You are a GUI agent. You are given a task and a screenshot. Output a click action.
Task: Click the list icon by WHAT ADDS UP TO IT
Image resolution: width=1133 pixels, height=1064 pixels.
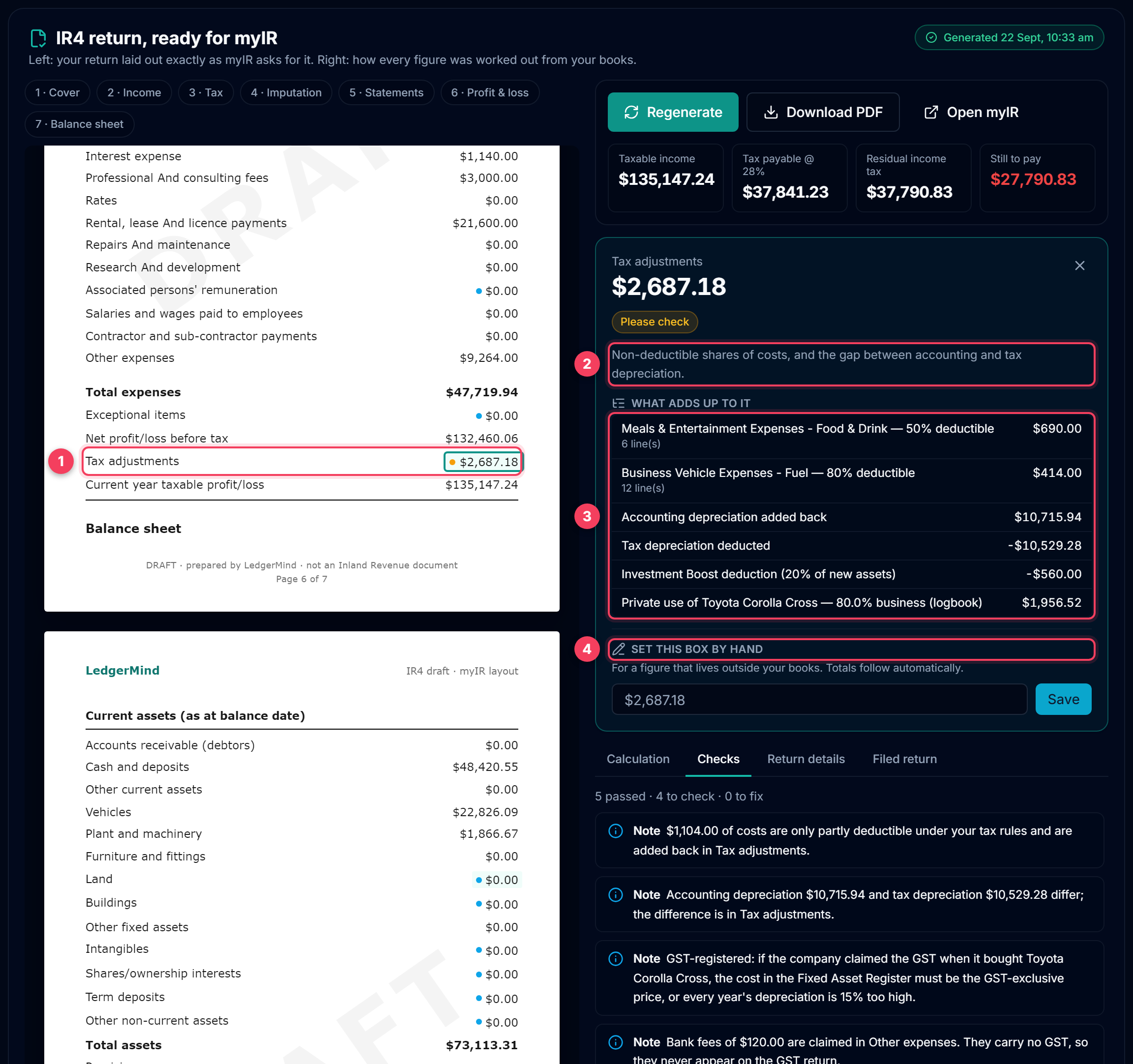618,403
